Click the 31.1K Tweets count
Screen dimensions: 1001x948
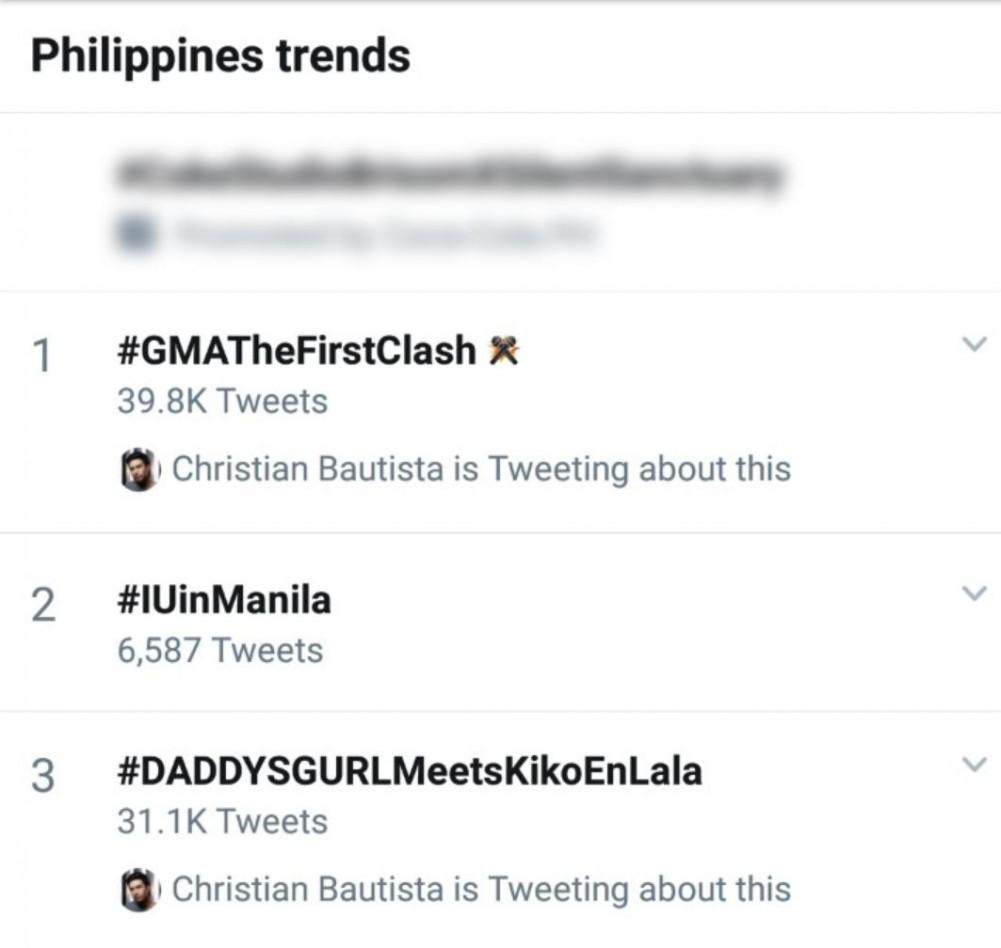pos(222,821)
